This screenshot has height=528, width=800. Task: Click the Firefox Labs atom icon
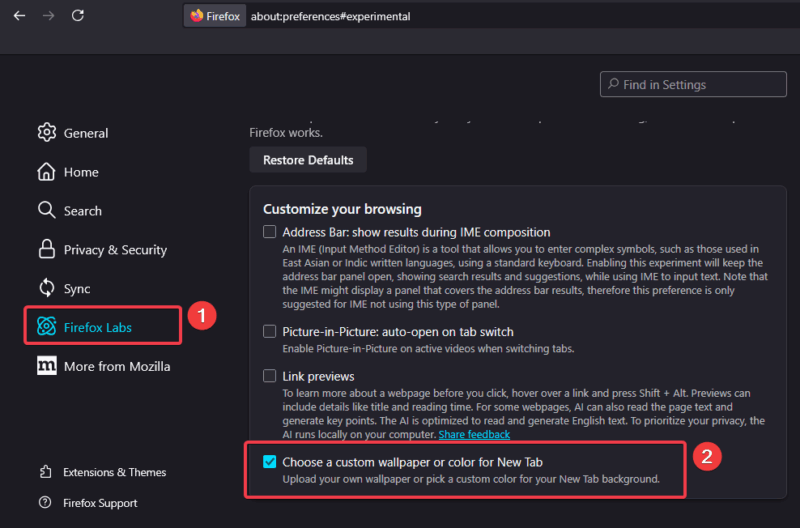(46, 326)
